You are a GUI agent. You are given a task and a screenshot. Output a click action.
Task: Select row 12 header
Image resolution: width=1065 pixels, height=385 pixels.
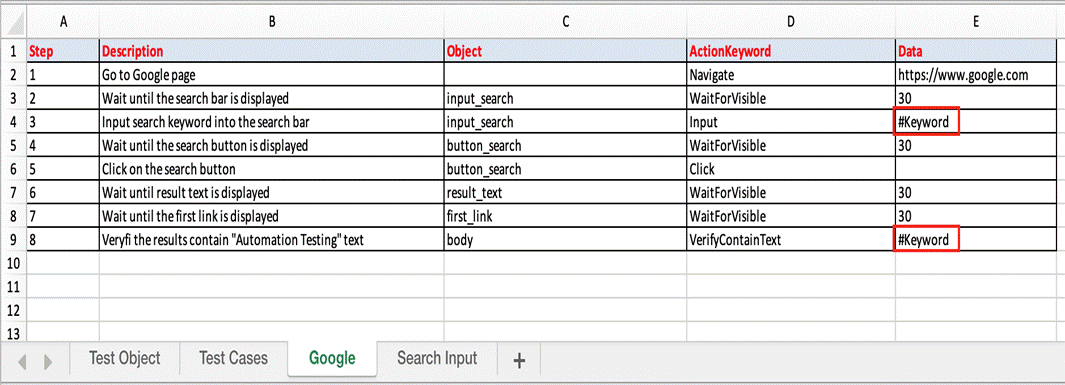14,310
